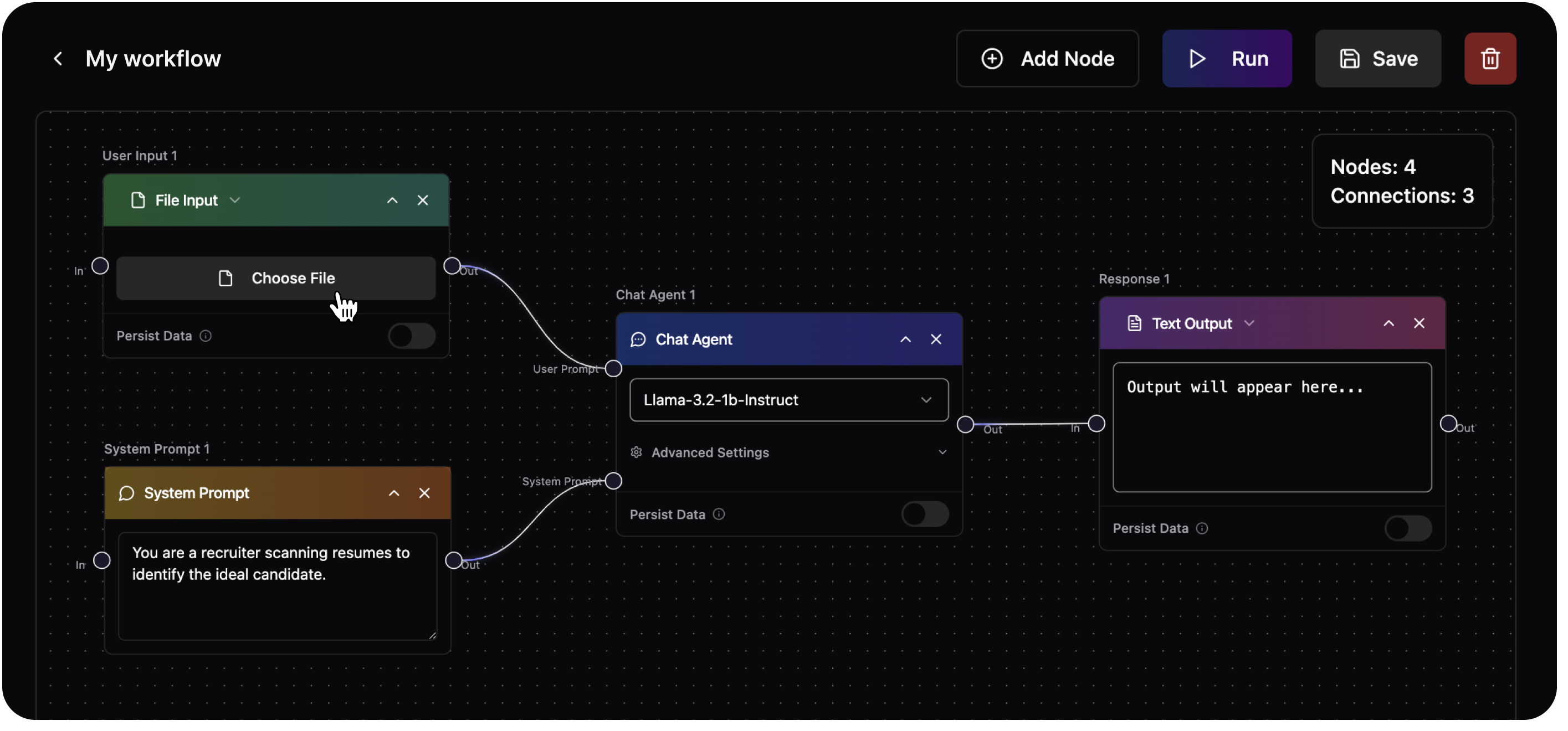Click the back arrow beside My workflow
This screenshot has height=731, width=1568.
pyautogui.click(x=58, y=58)
